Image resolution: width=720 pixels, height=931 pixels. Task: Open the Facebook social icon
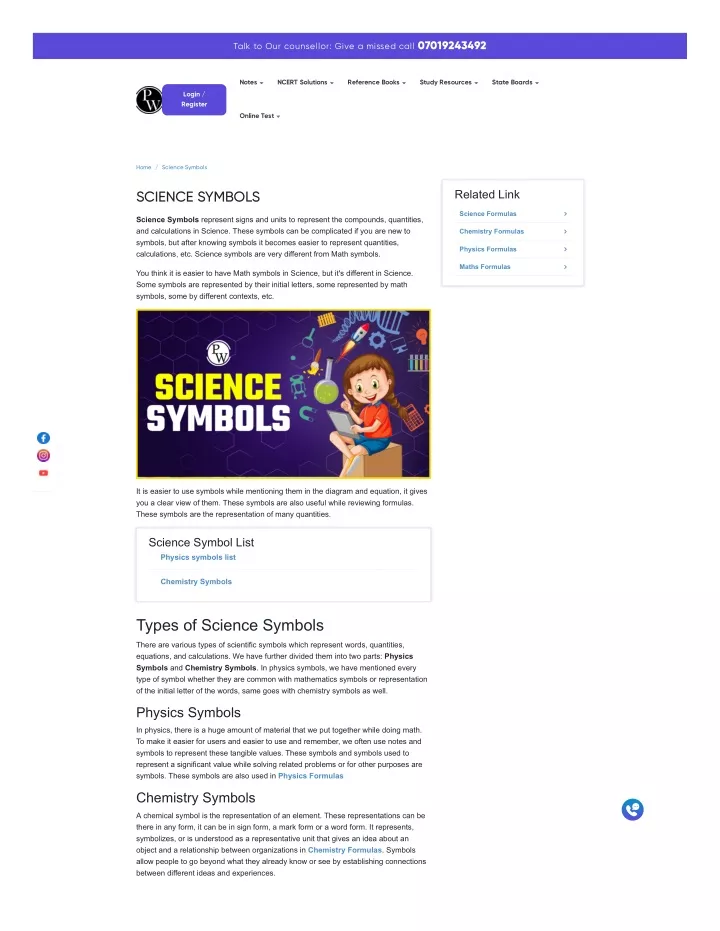pyautogui.click(x=43, y=438)
